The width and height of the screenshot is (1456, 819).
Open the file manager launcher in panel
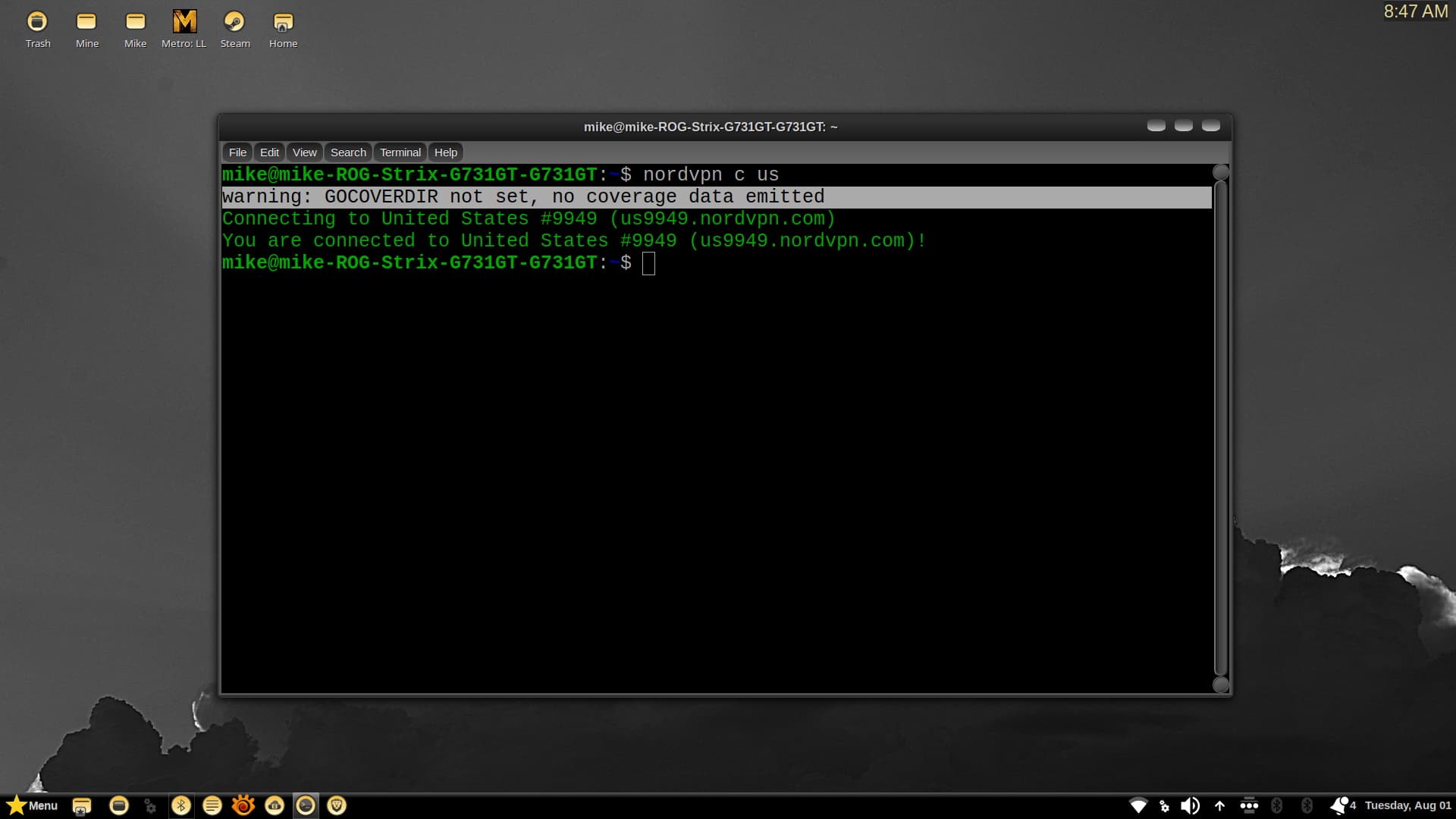coord(119,805)
